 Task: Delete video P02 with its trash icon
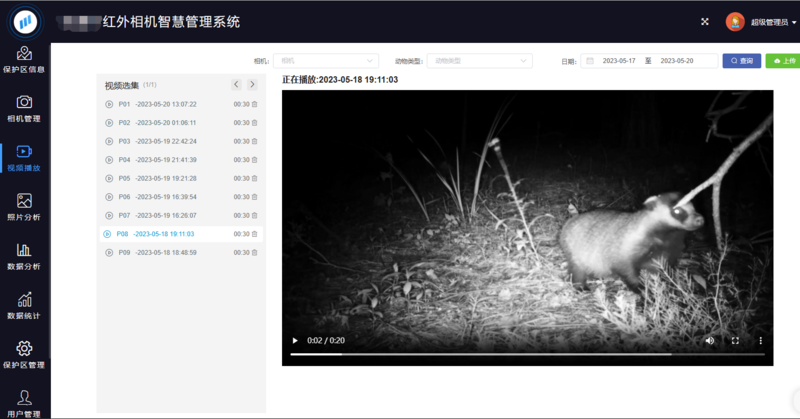click(255, 122)
